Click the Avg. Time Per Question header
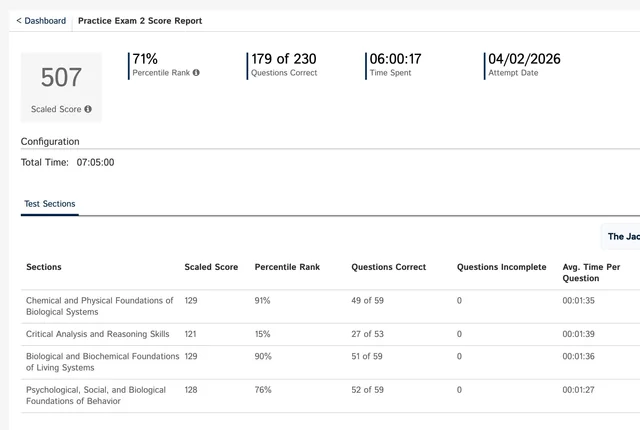Viewport: 640px width, 430px height. (591, 272)
